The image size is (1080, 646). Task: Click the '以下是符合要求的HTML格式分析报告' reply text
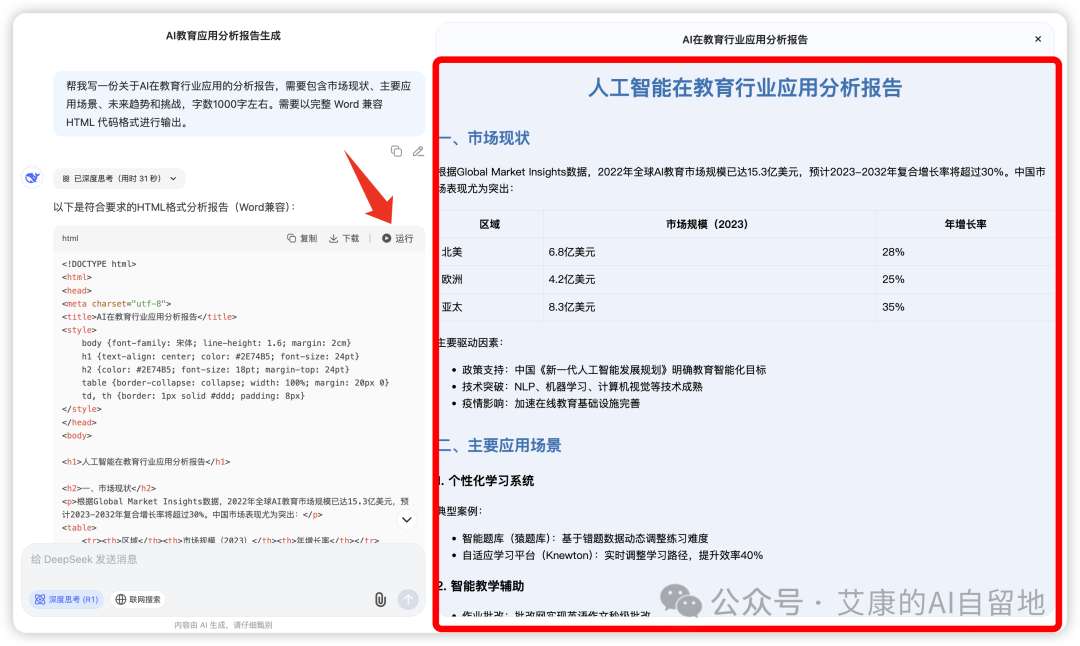coord(175,207)
